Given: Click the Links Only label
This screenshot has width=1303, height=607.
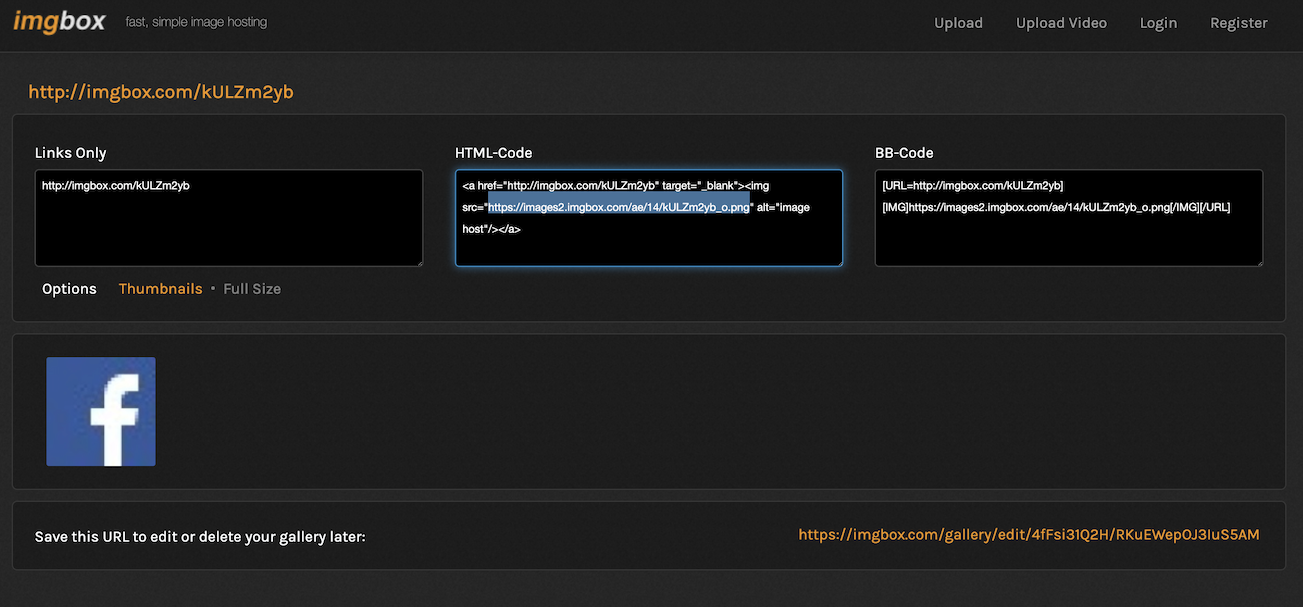Looking at the screenshot, I should (70, 153).
